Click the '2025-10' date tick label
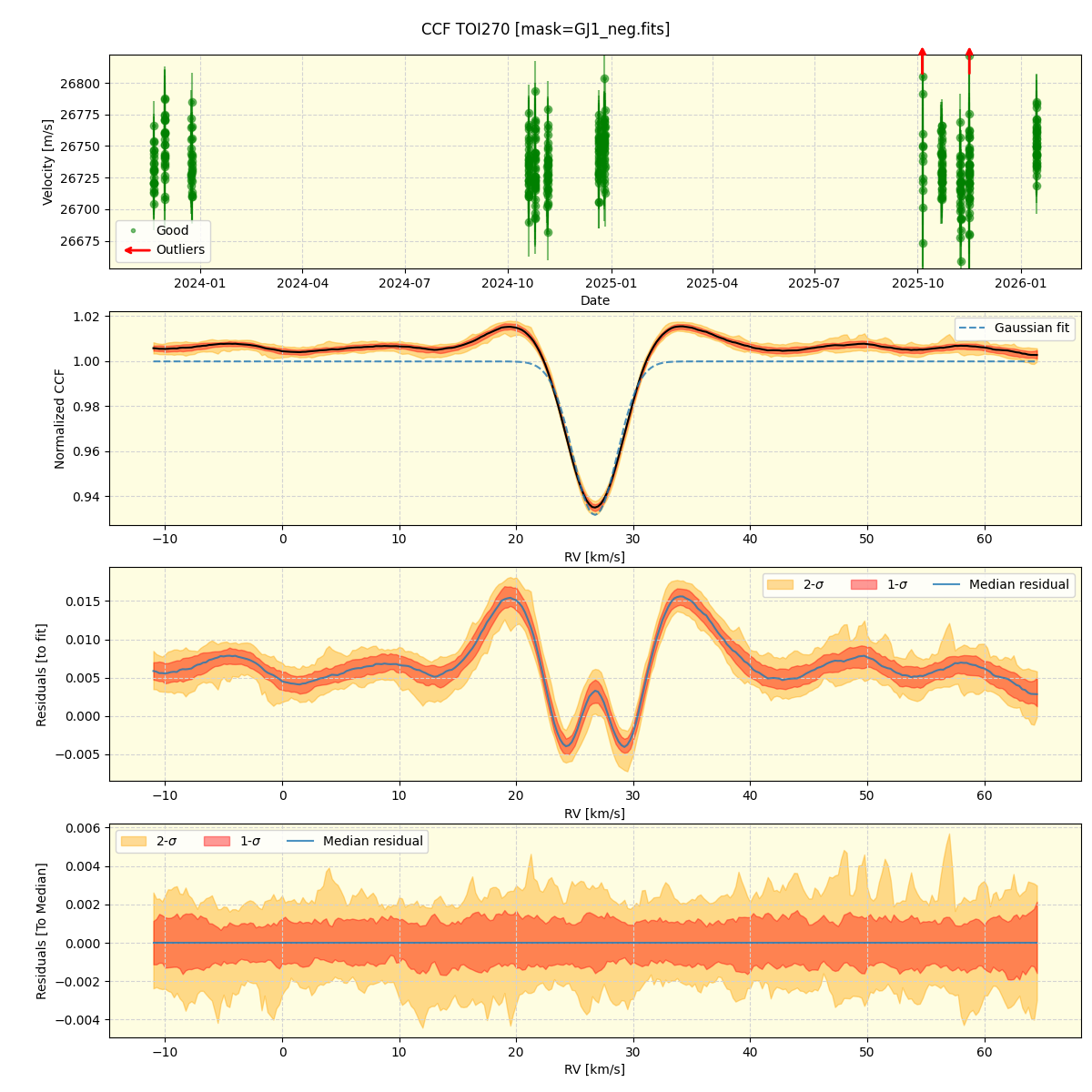This screenshot has height=1092, width=1092. [918, 283]
